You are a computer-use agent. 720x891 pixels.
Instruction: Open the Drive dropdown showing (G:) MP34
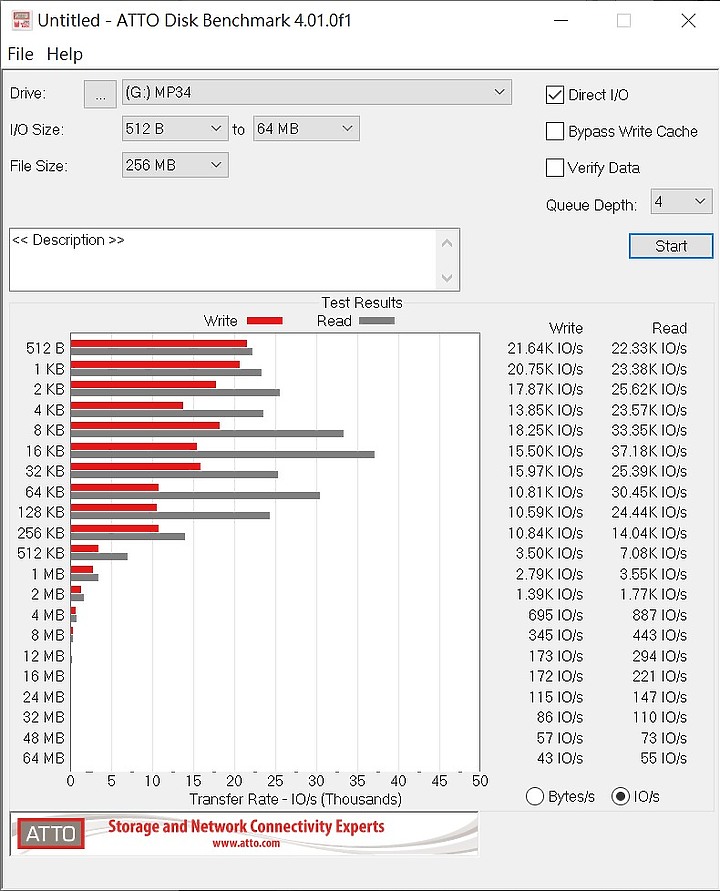[x=317, y=92]
